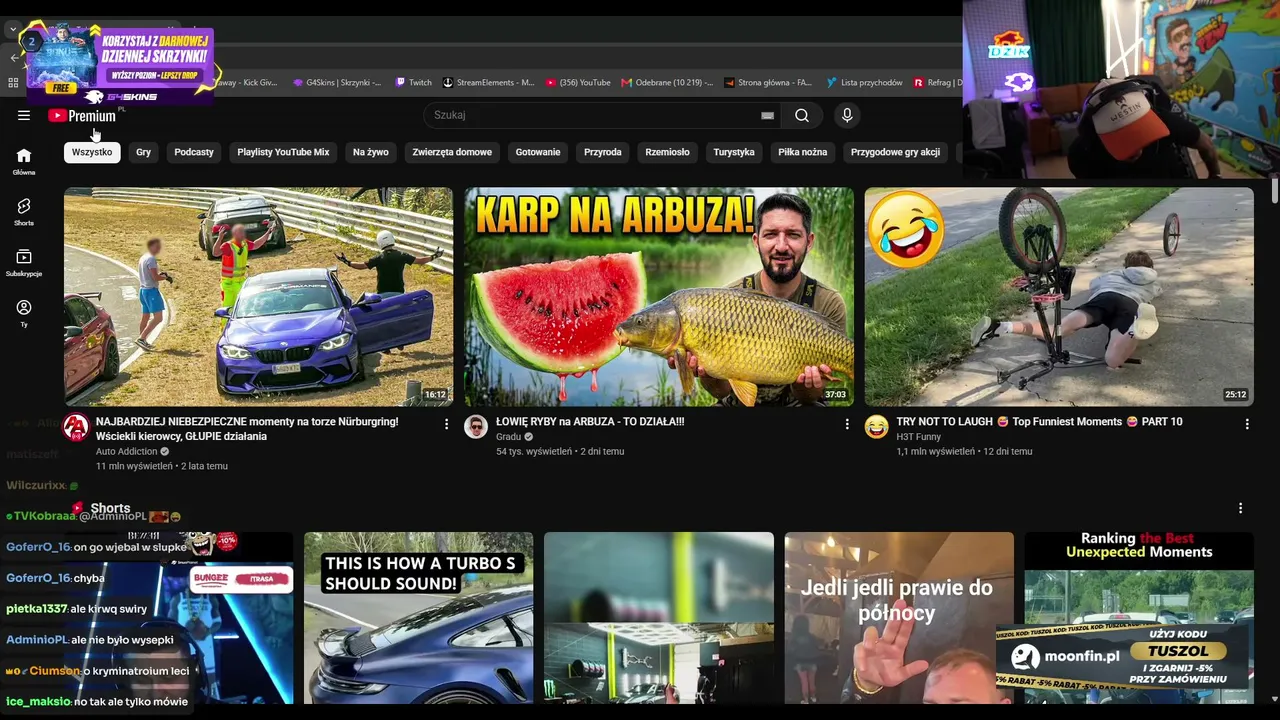Select the Turystyka filter chip
Screen dimensions: 1280x720
point(734,152)
